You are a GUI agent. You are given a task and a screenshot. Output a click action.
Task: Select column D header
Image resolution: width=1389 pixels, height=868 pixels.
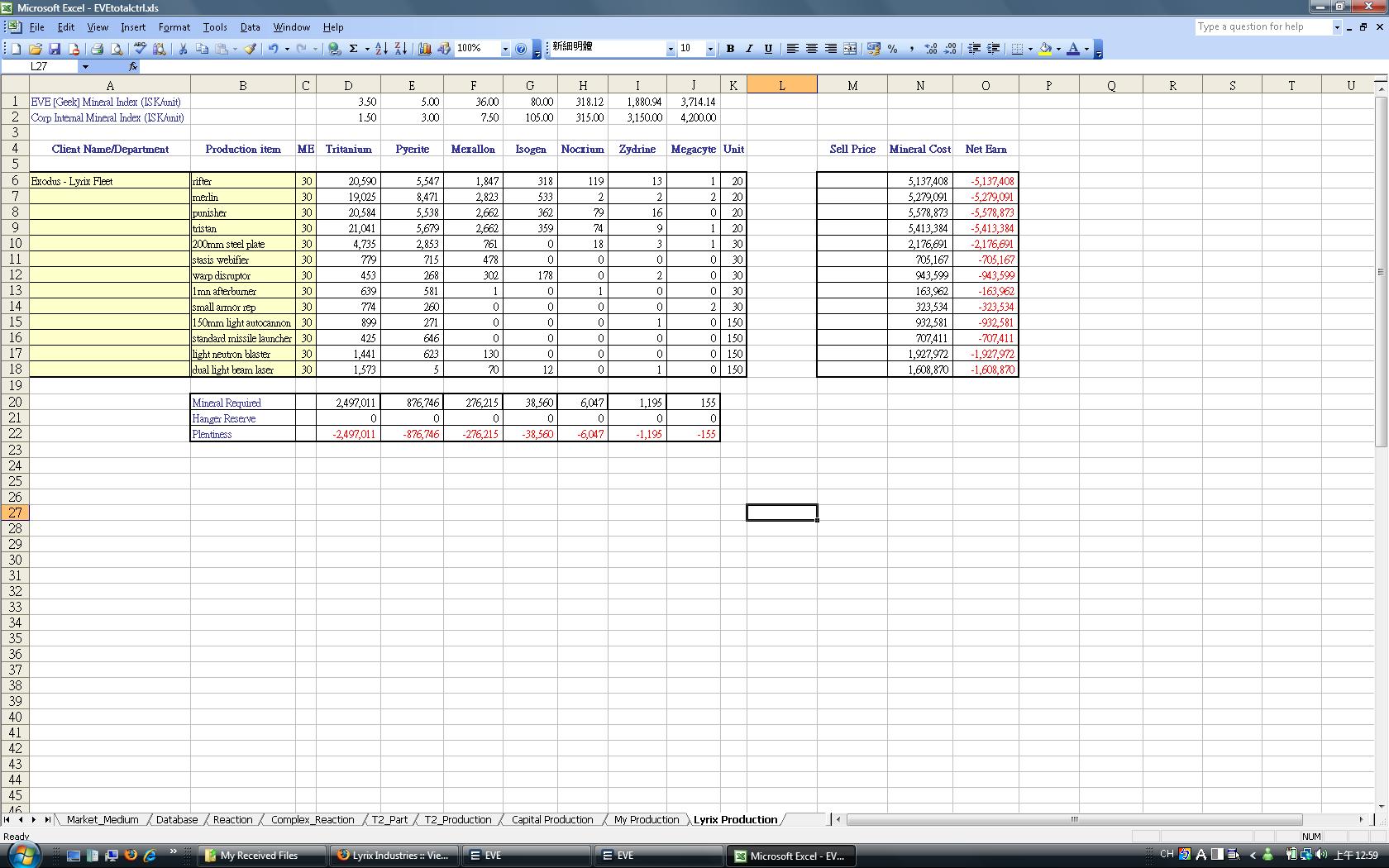coord(348,85)
